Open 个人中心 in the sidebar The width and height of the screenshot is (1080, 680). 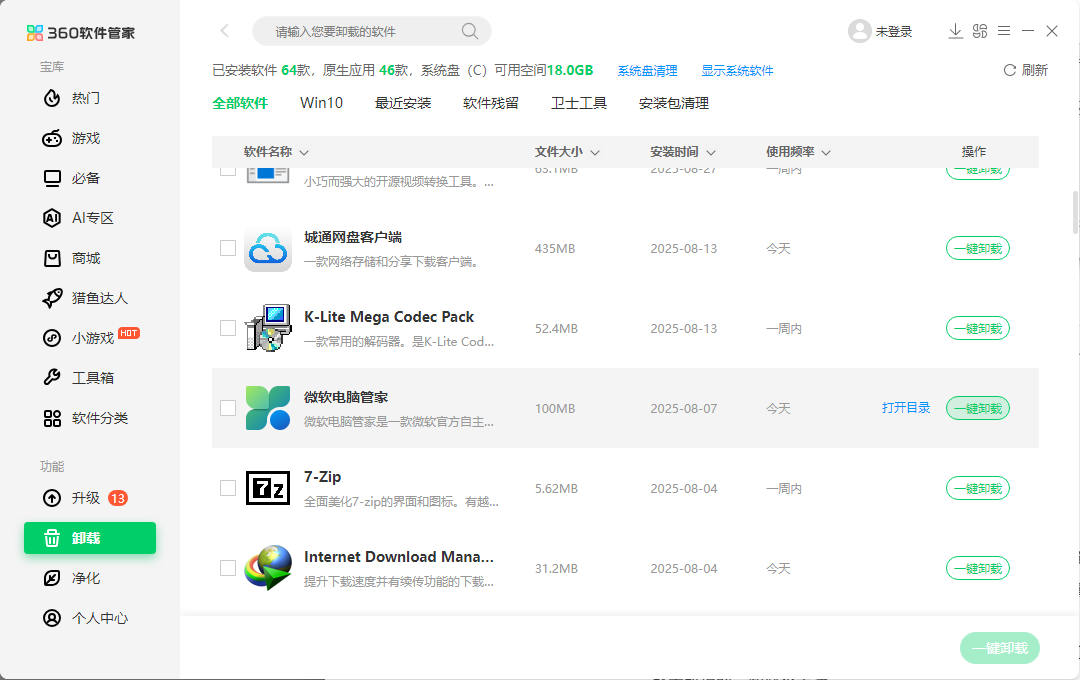pos(82,618)
